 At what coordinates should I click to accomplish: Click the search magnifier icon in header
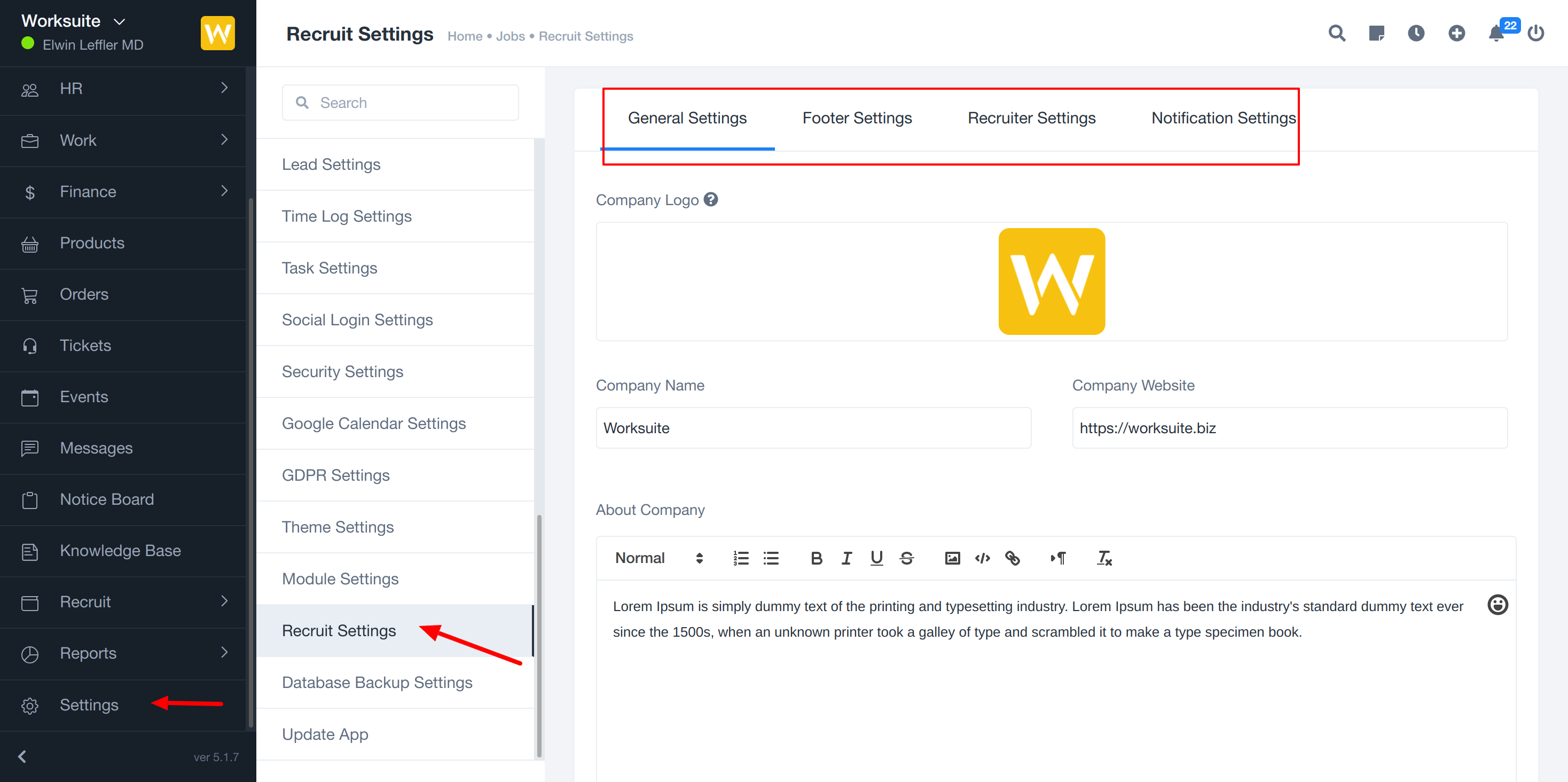pyautogui.click(x=1336, y=33)
